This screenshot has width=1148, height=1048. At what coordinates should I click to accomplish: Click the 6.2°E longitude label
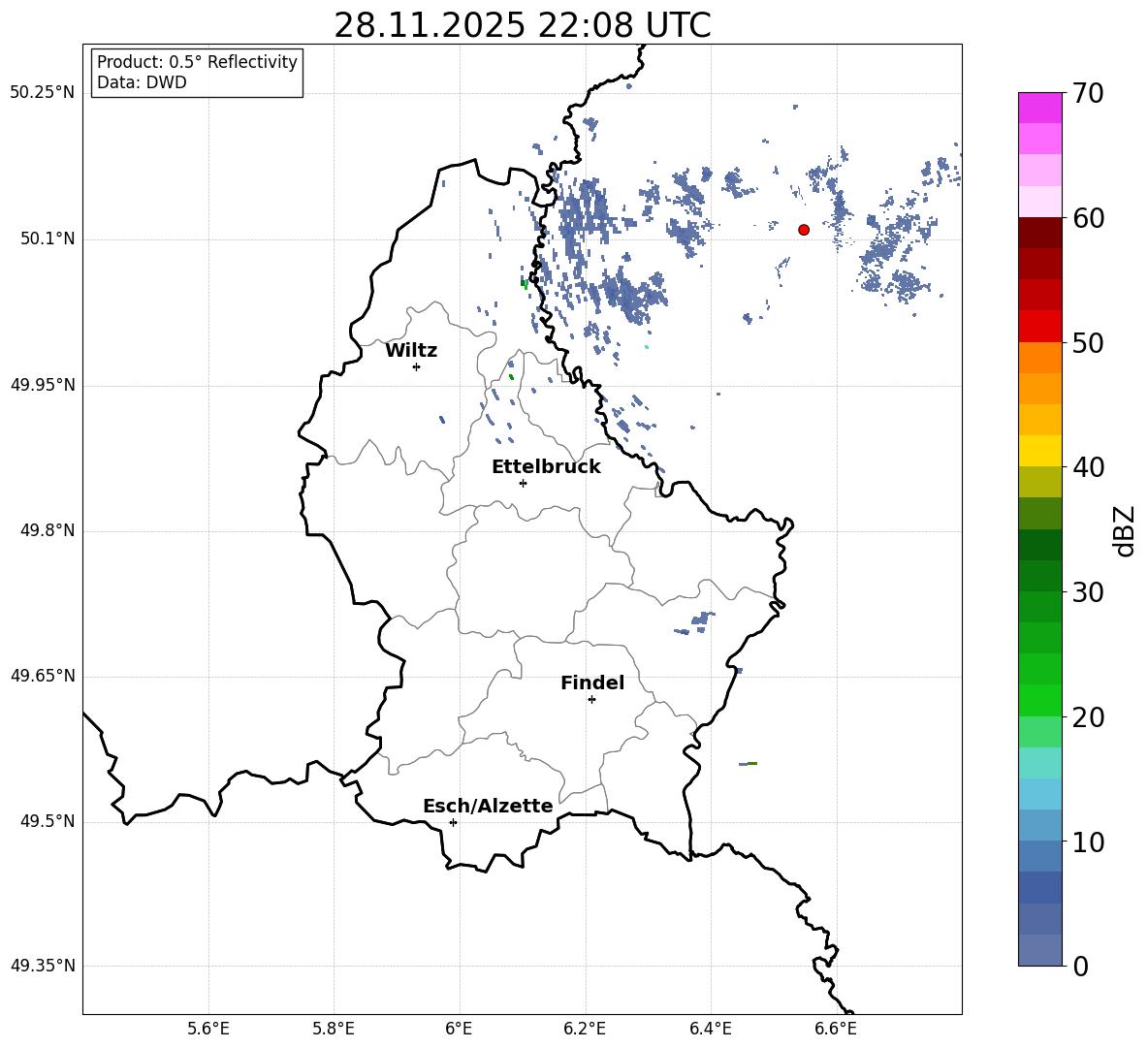click(x=585, y=1029)
